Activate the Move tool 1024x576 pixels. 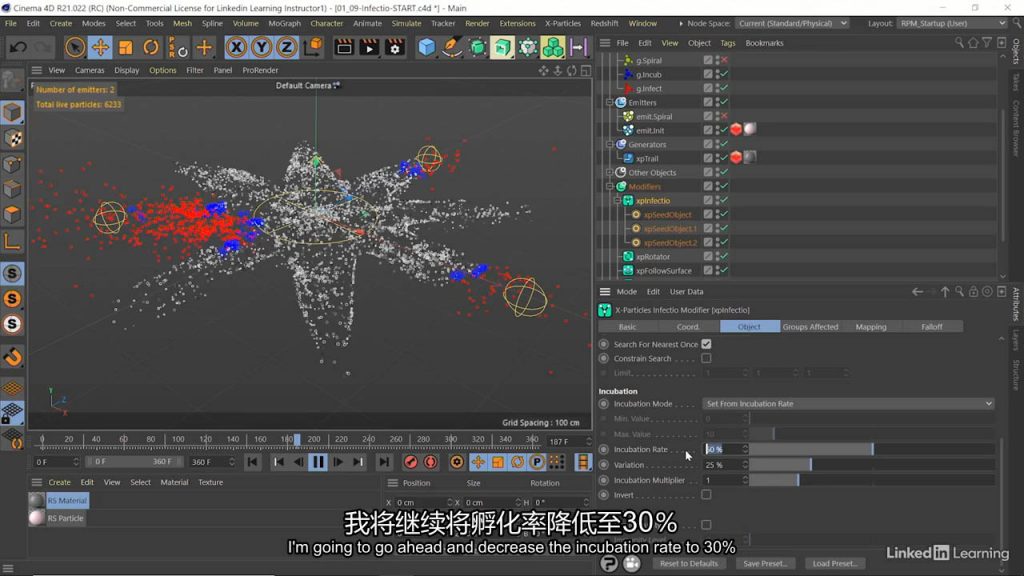click(x=100, y=48)
